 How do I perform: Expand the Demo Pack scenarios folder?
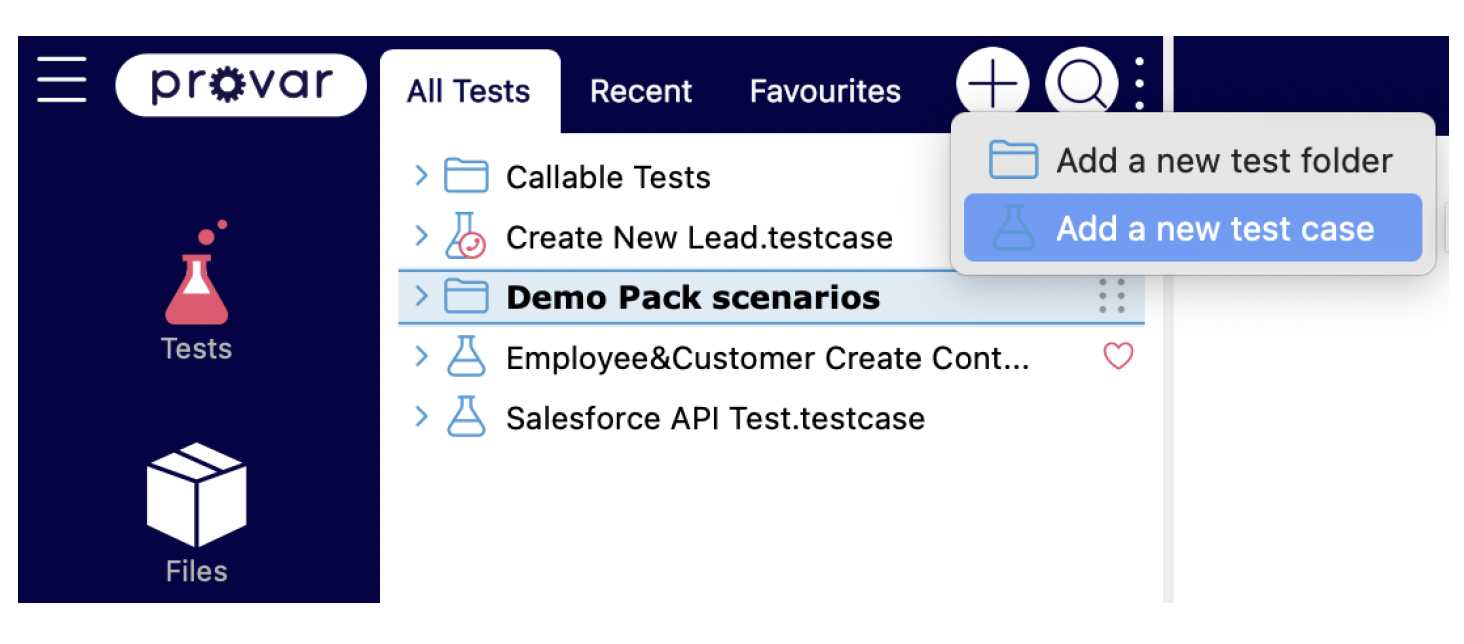(421, 296)
